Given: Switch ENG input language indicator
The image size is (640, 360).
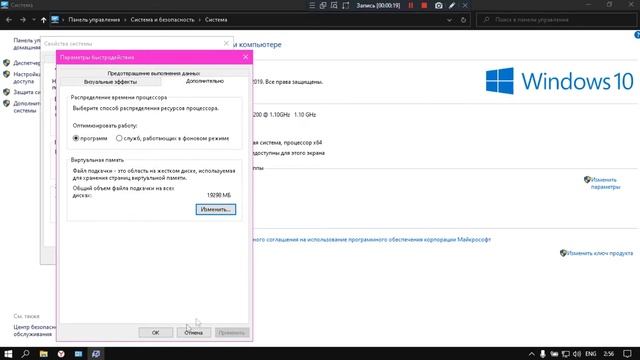Looking at the screenshot, I should [x=591, y=354].
